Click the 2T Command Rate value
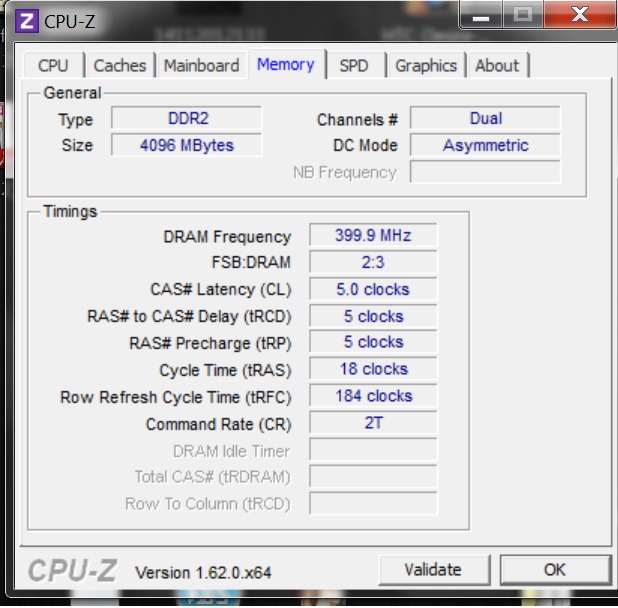 pyautogui.click(x=373, y=422)
